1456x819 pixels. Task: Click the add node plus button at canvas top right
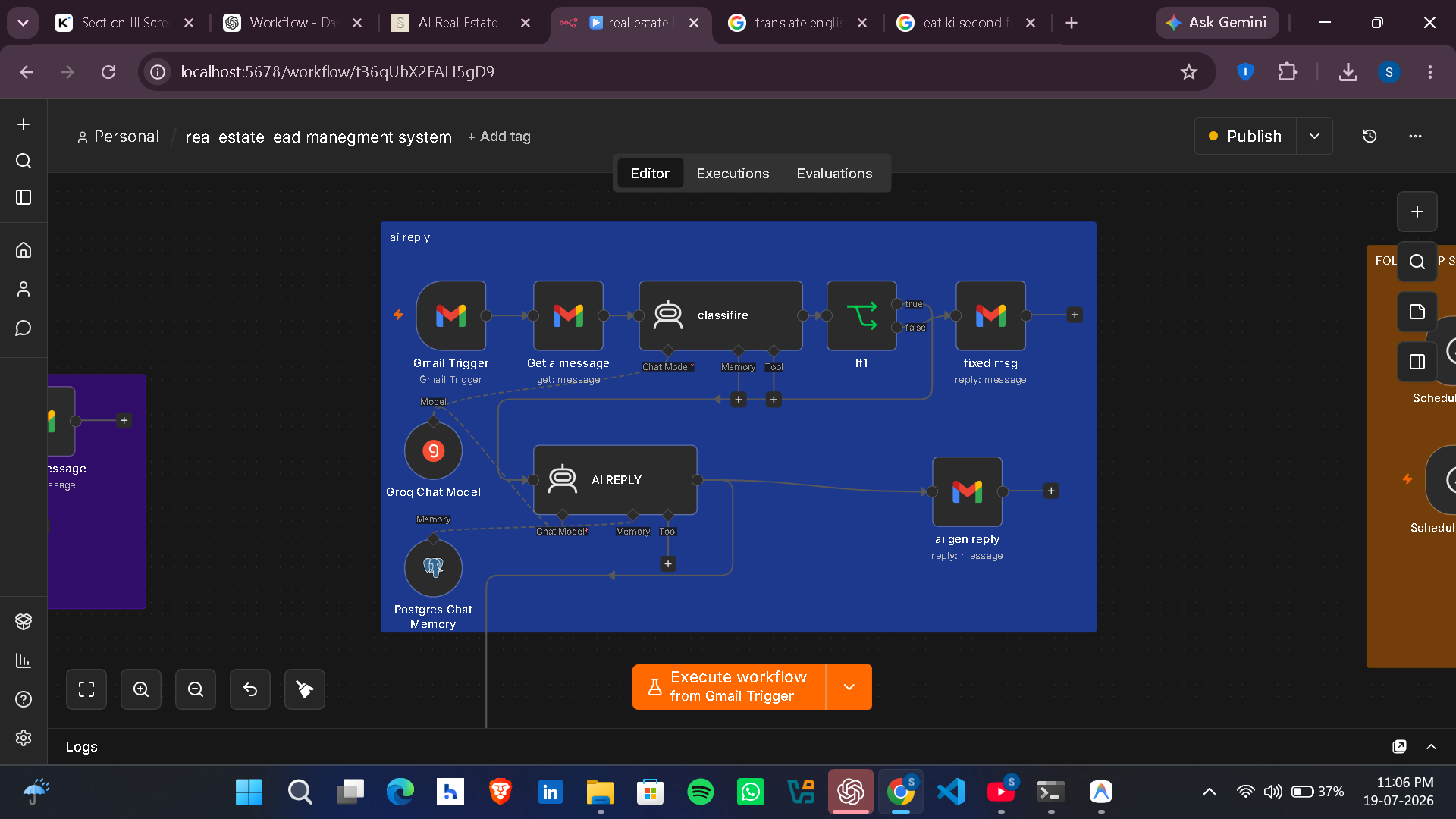[x=1417, y=212]
